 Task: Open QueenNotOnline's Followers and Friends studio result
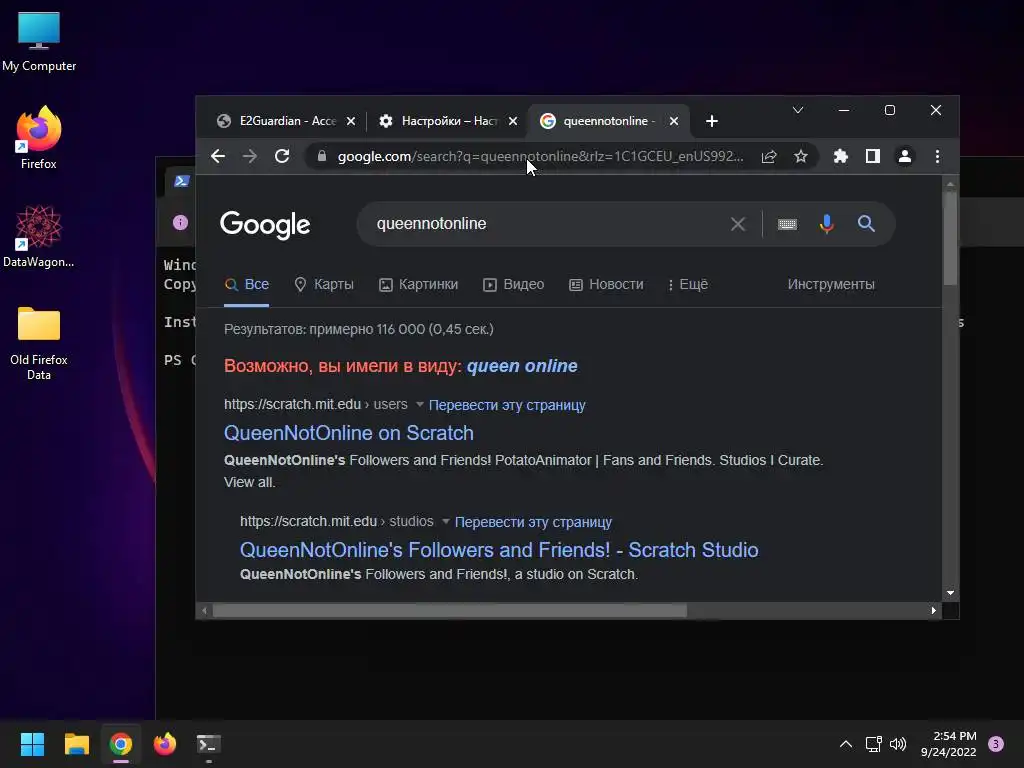499,550
